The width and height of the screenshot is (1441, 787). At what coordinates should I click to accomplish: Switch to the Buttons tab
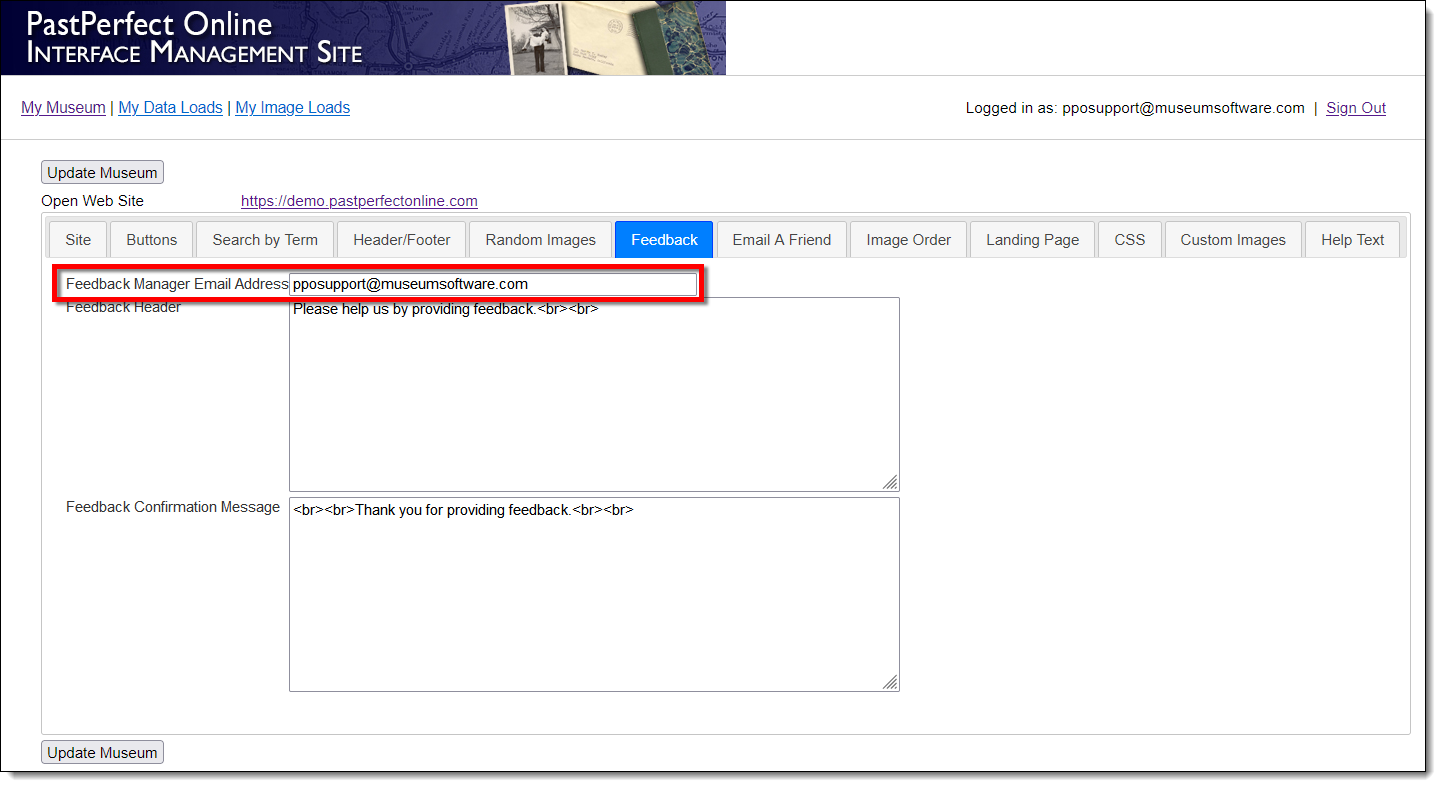(x=152, y=240)
